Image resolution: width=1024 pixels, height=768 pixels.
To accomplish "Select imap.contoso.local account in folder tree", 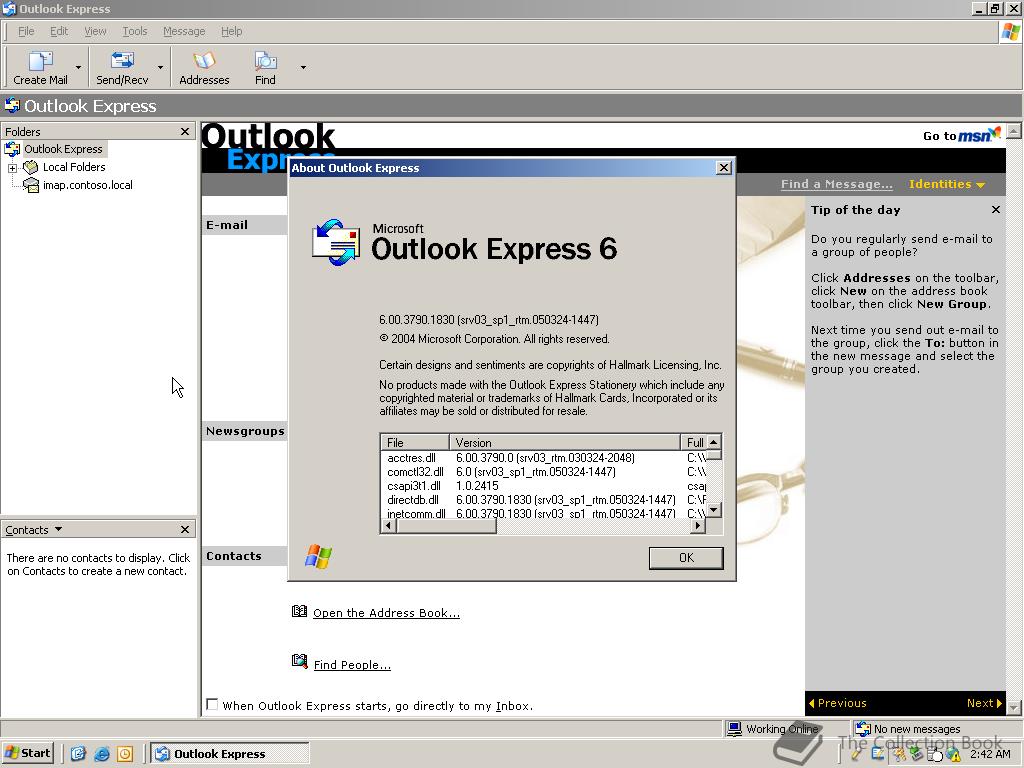I will pos(88,185).
